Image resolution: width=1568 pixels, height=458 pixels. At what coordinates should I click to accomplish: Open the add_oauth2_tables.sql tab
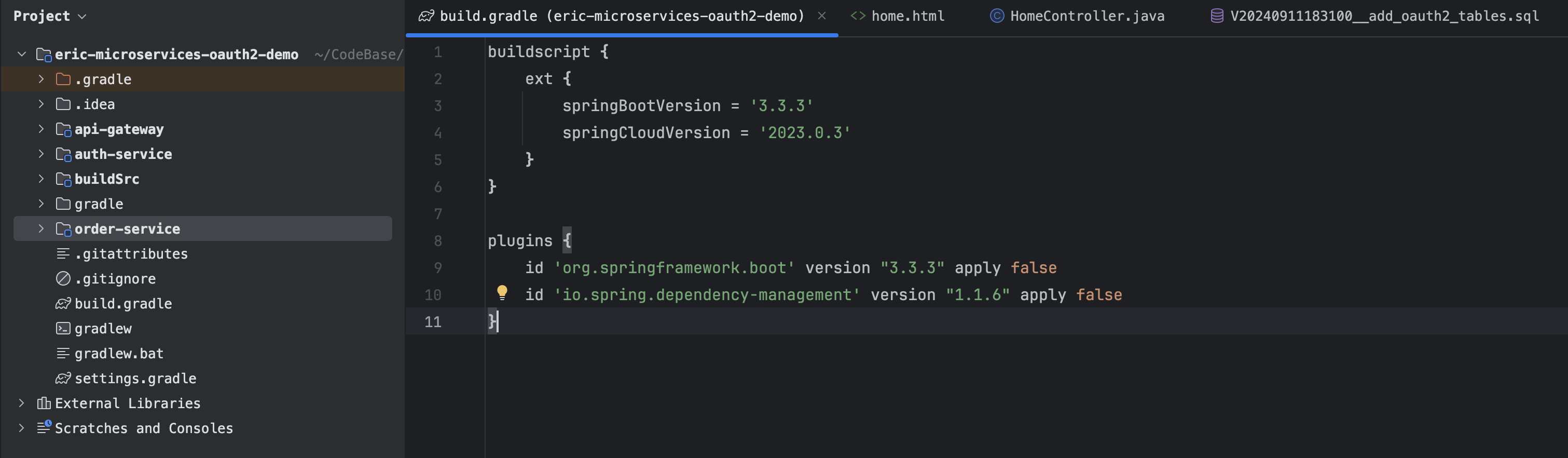1375,16
